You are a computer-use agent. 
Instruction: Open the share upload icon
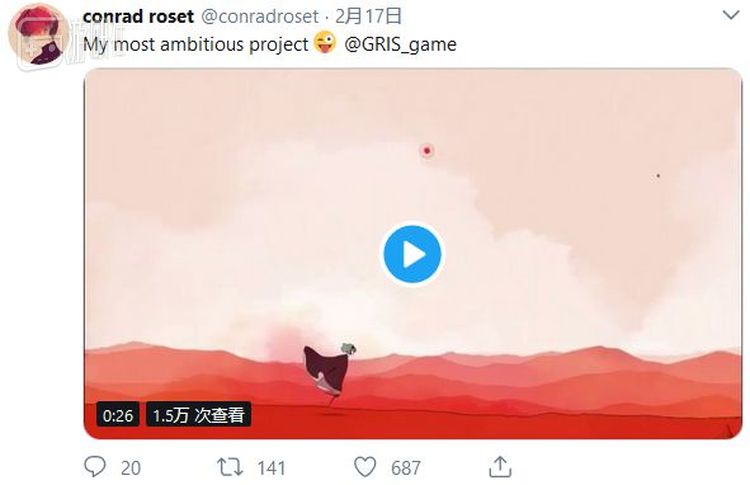click(x=500, y=466)
